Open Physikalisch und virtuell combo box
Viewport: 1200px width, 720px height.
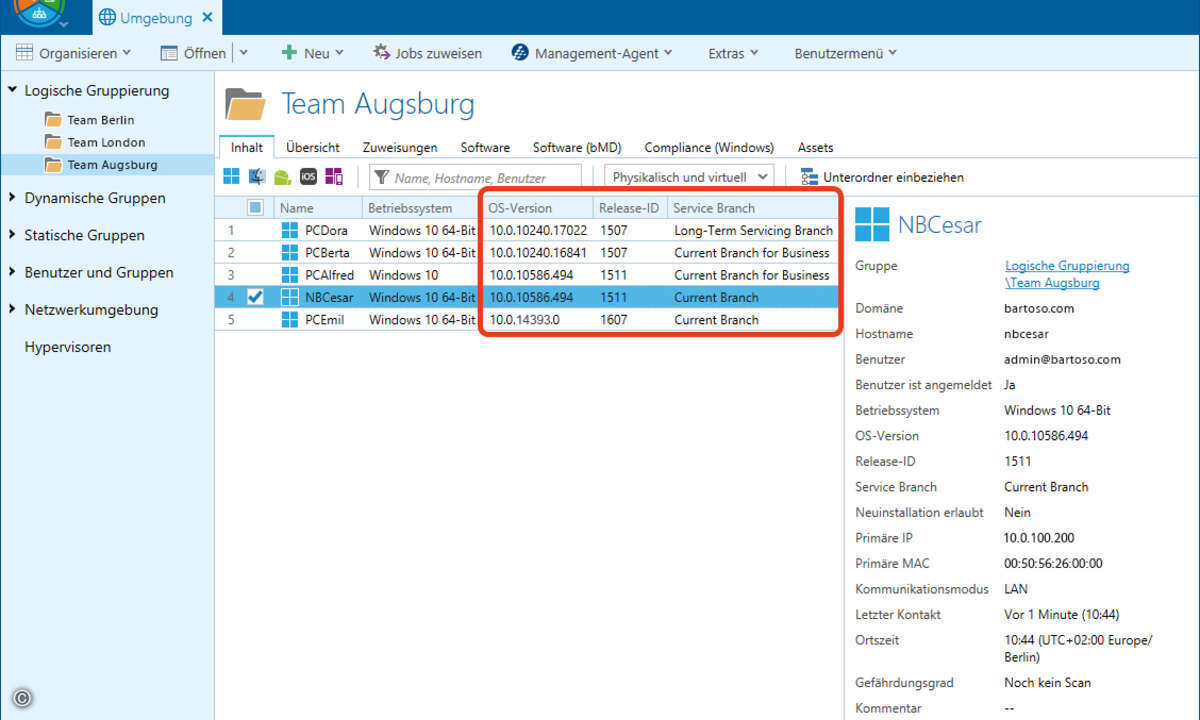[689, 177]
